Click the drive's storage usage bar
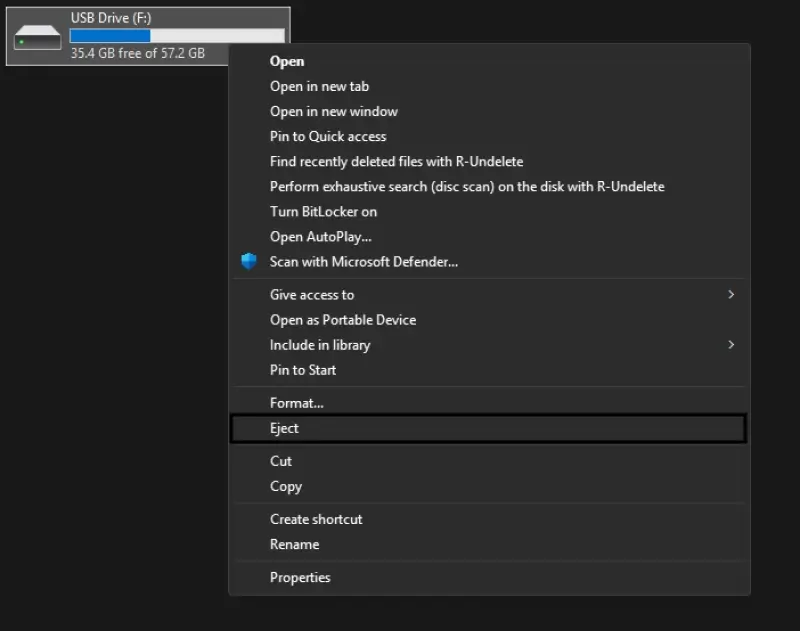800x631 pixels. click(x=177, y=36)
